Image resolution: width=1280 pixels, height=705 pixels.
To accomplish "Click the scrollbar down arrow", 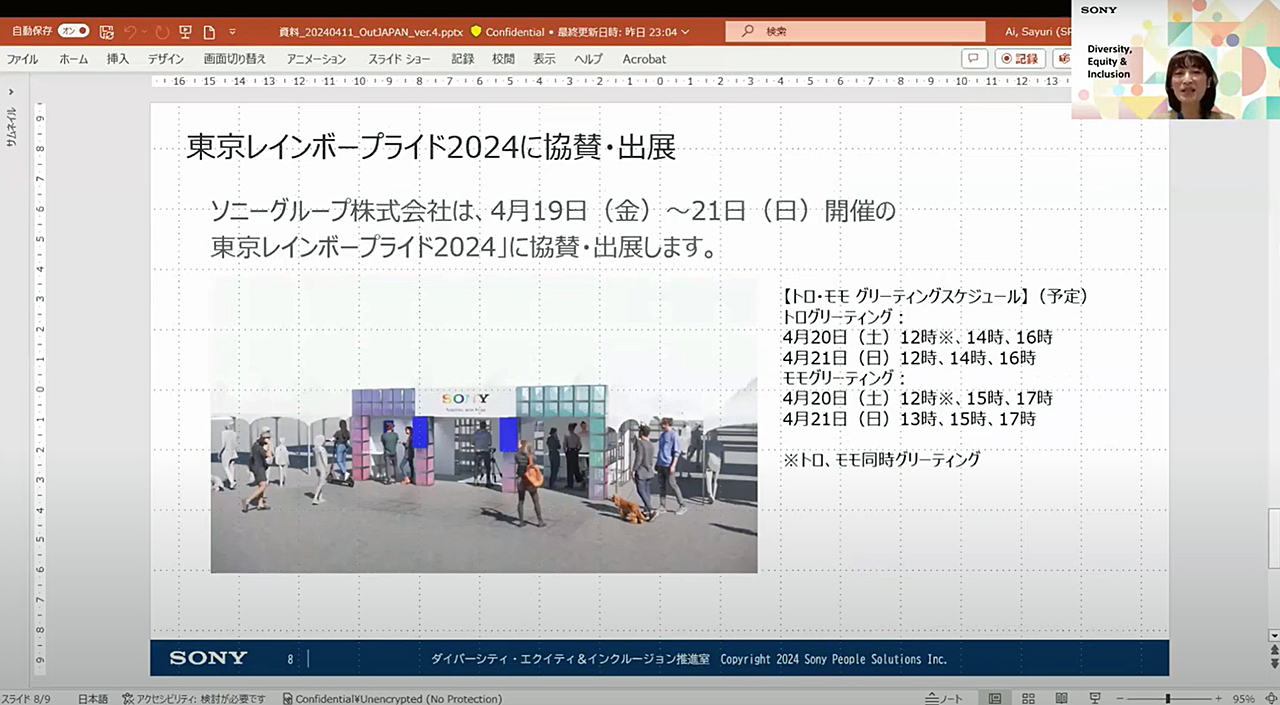I will tap(1273, 635).
